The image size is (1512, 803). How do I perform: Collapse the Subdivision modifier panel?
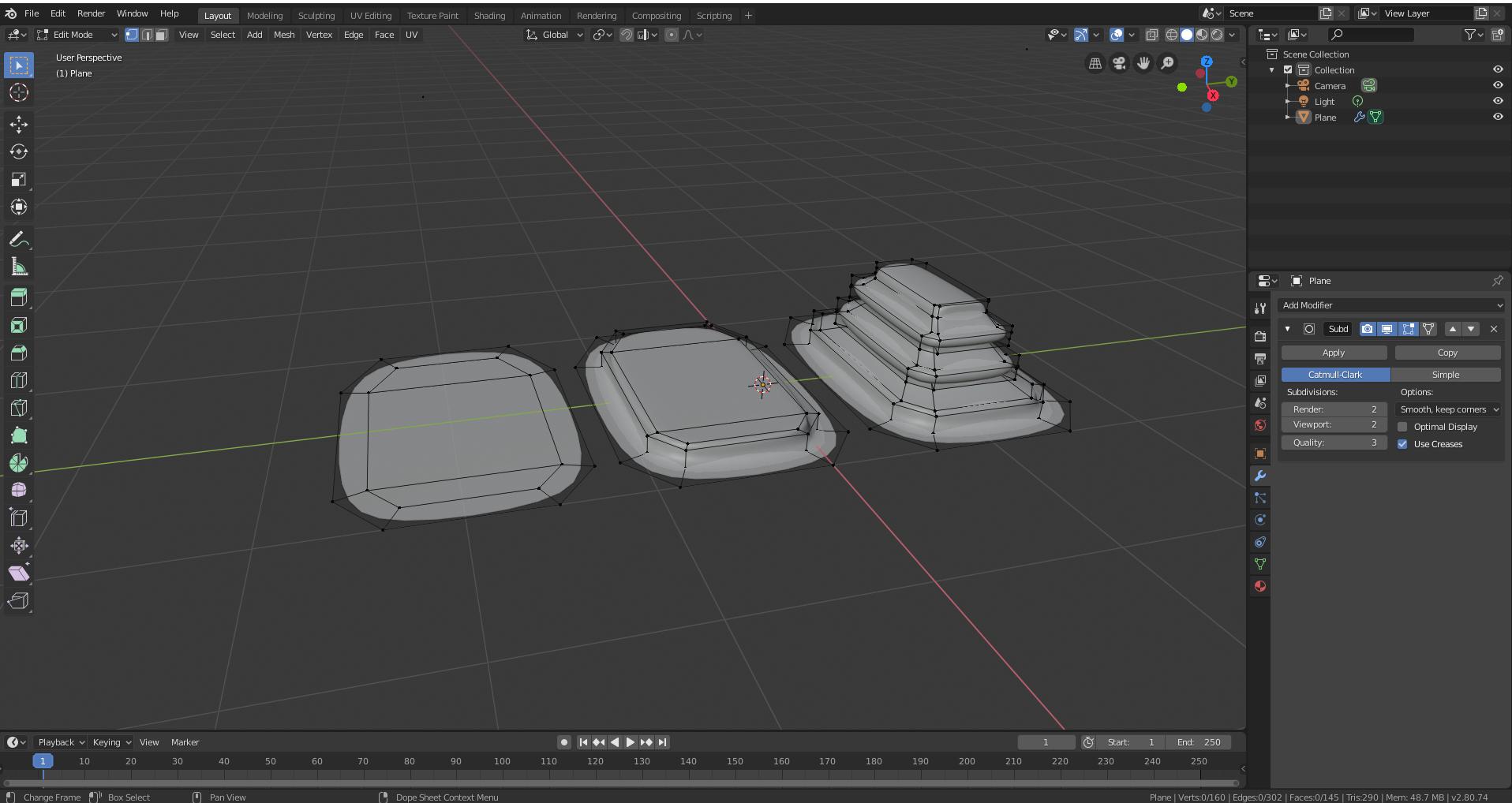pos(1287,329)
